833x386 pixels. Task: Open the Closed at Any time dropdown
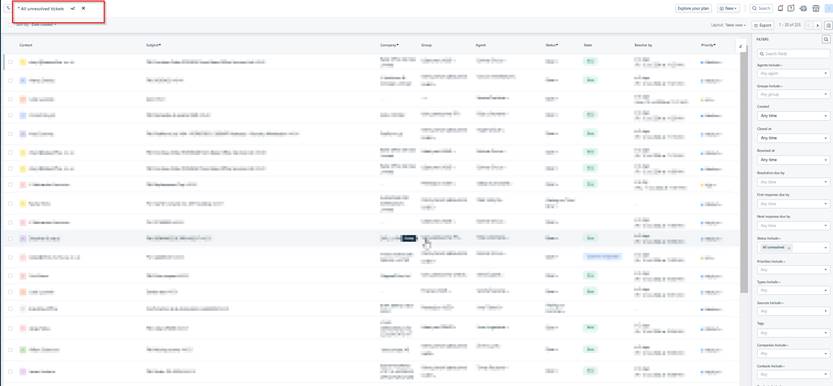793,138
